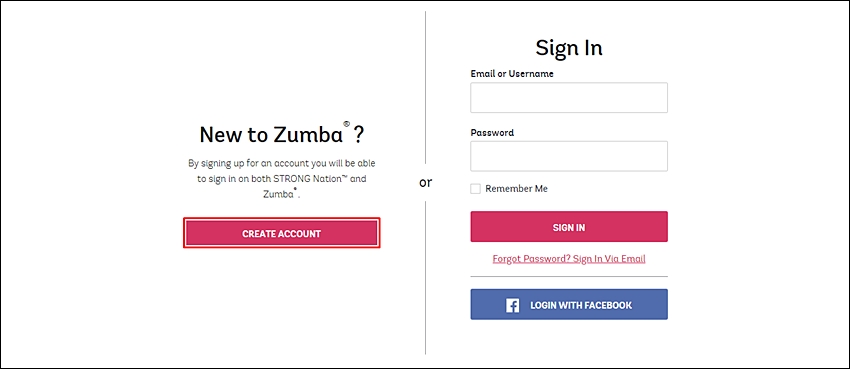Click the Facebook logo icon
Screen dimensions: 850x369
(512, 306)
